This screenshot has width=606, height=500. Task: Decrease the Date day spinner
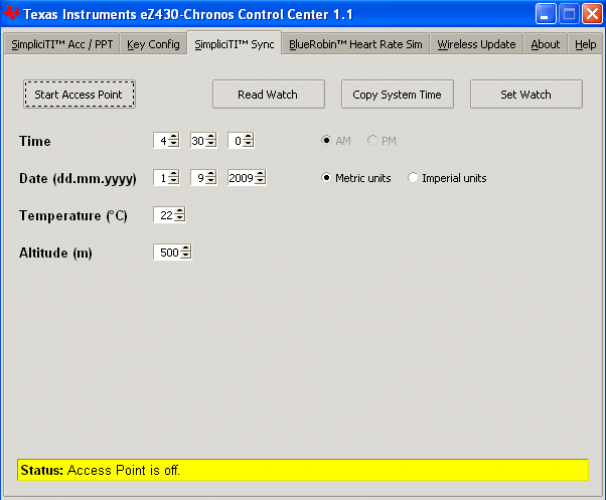coord(174,182)
